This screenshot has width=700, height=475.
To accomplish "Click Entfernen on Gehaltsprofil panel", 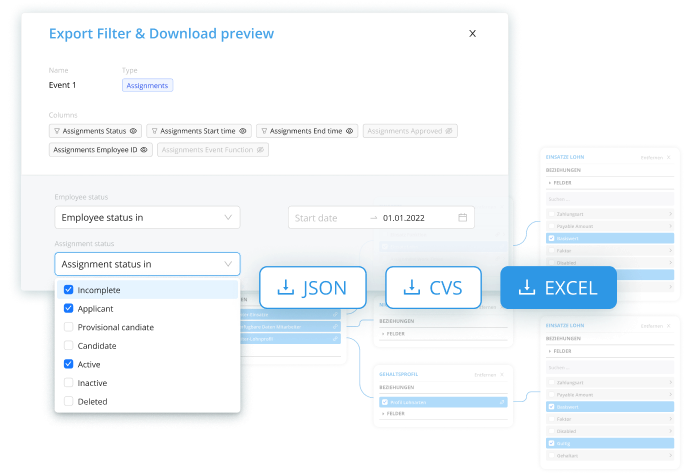I will [485, 375].
